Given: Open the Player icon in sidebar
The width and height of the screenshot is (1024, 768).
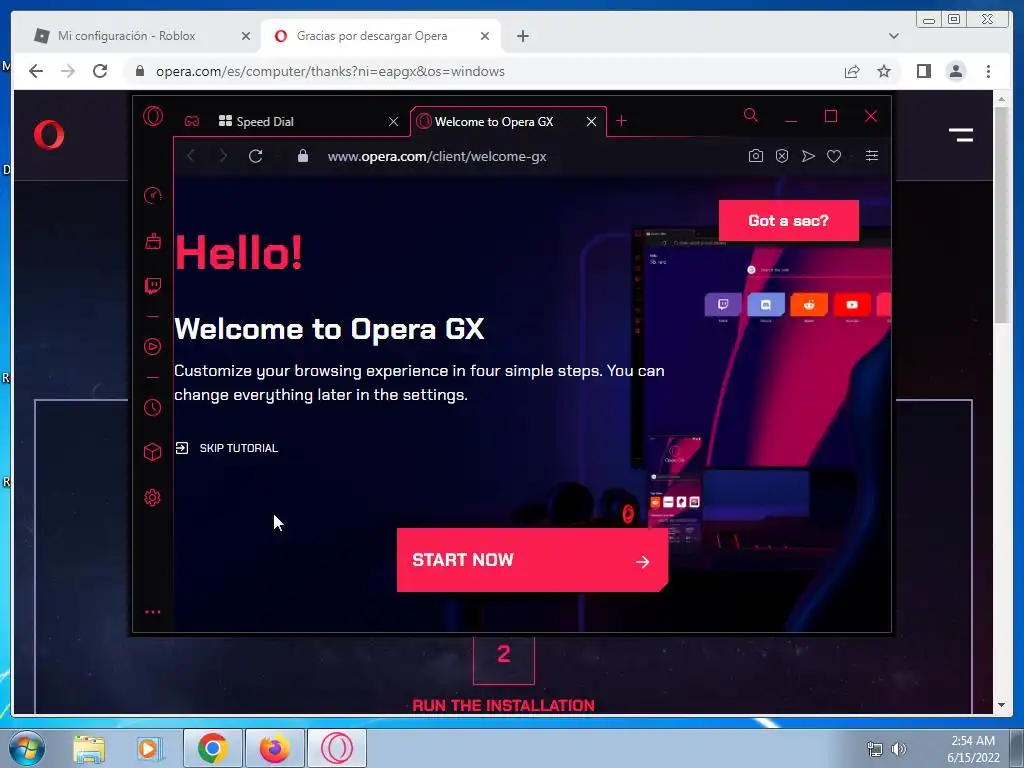Looking at the screenshot, I should (152, 346).
